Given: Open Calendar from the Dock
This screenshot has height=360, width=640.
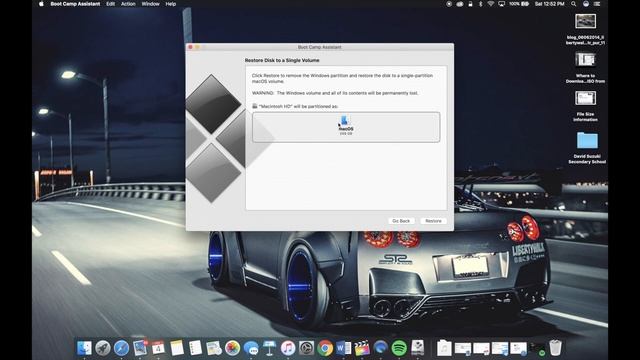Looking at the screenshot, I should 158,348.
